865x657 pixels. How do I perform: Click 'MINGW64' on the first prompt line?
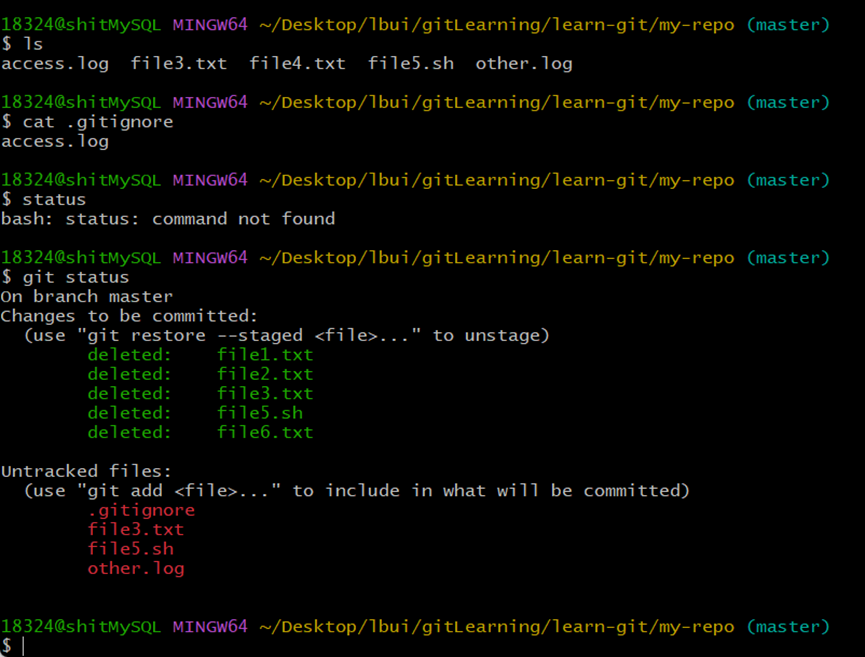pos(210,25)
